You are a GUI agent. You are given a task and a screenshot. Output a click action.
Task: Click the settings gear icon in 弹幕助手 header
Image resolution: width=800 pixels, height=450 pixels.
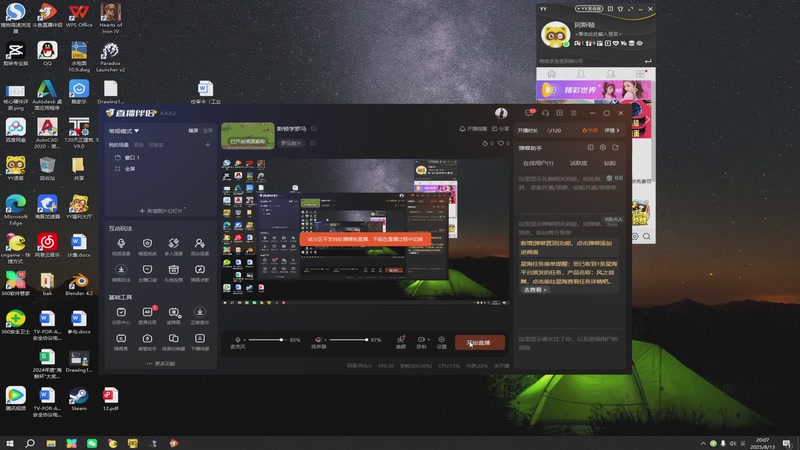click(603, 147)
